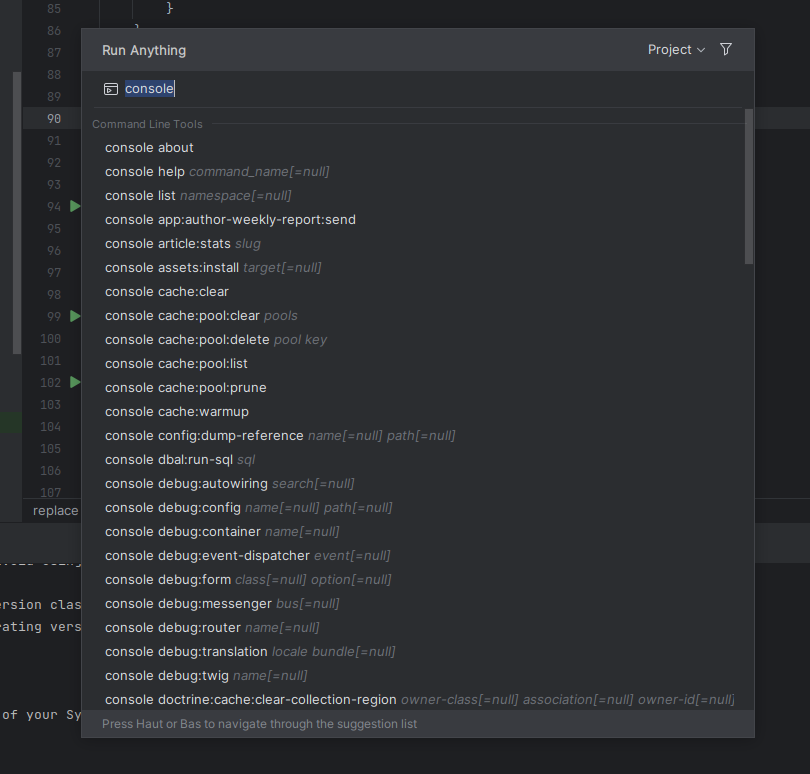Image resolution: width=810 pixels, height=774 pixels.
Task: Select 'console cache:pool:delete' entry
Action: click(x=418, y=340)
